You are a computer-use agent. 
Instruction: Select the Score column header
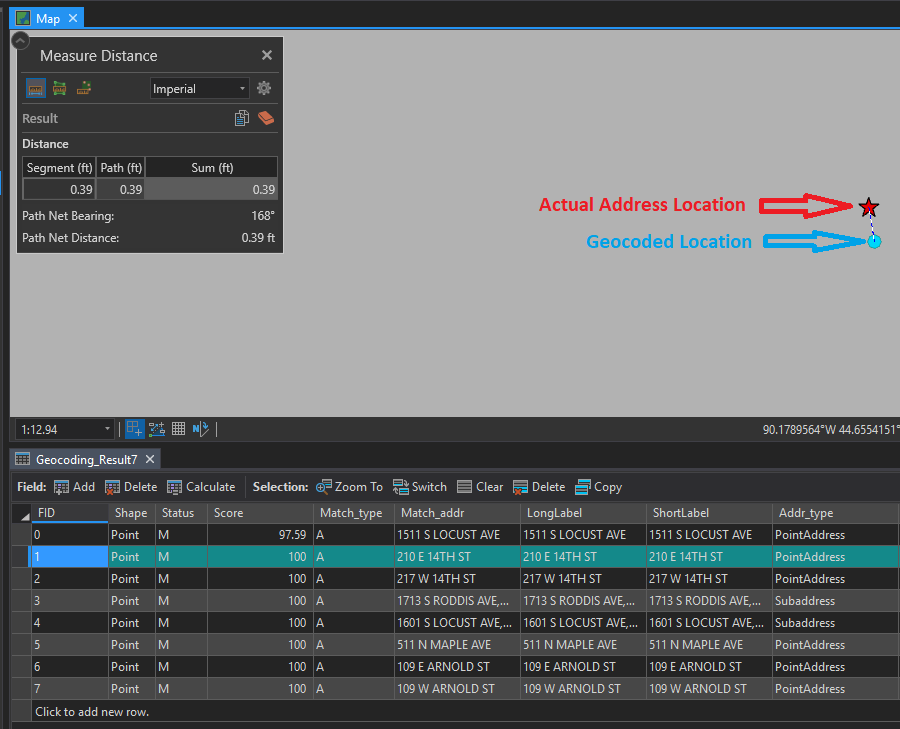click(x=260, y=513)
